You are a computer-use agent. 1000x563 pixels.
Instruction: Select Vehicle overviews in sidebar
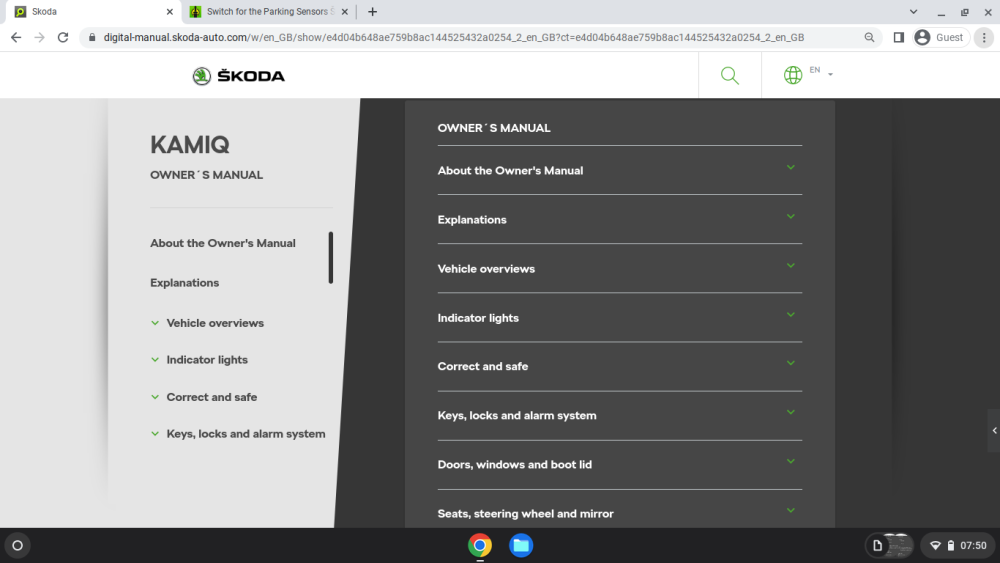pos(215,323)
